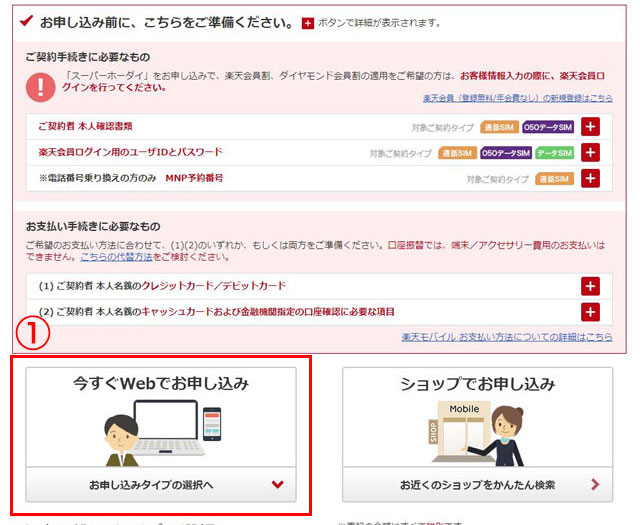Click the 通話SIM badge in ユーザIDとパスワード row
Image resolution: width=640 pixels, height=525 pixels.
457,153
